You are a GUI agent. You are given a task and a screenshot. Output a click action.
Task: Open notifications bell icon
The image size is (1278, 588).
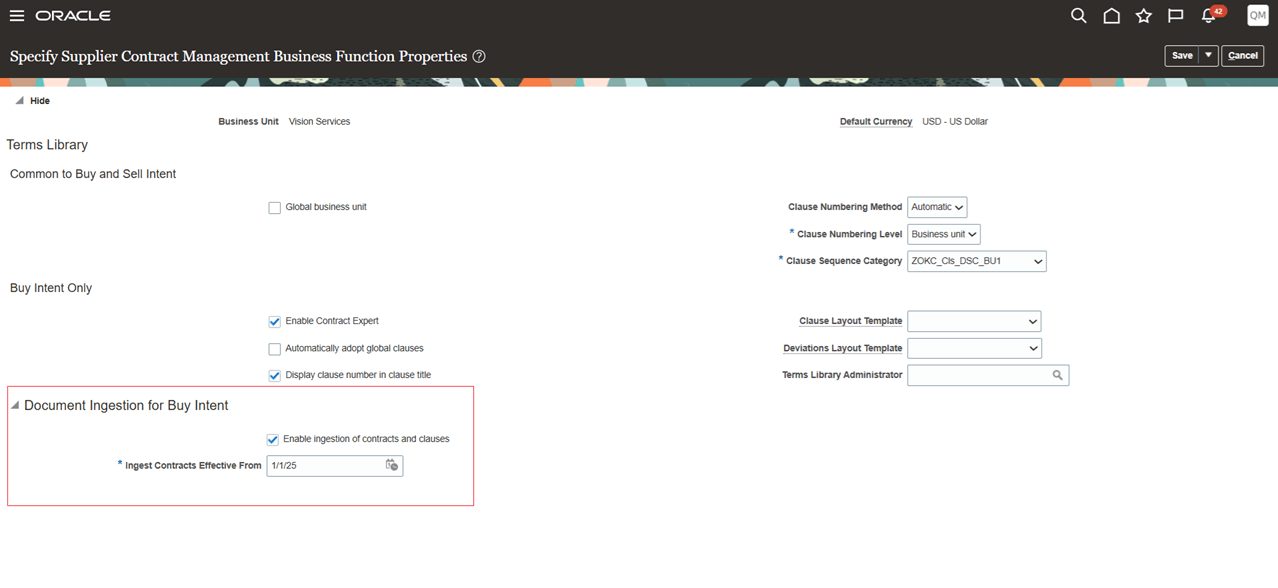coord(1211,15)
